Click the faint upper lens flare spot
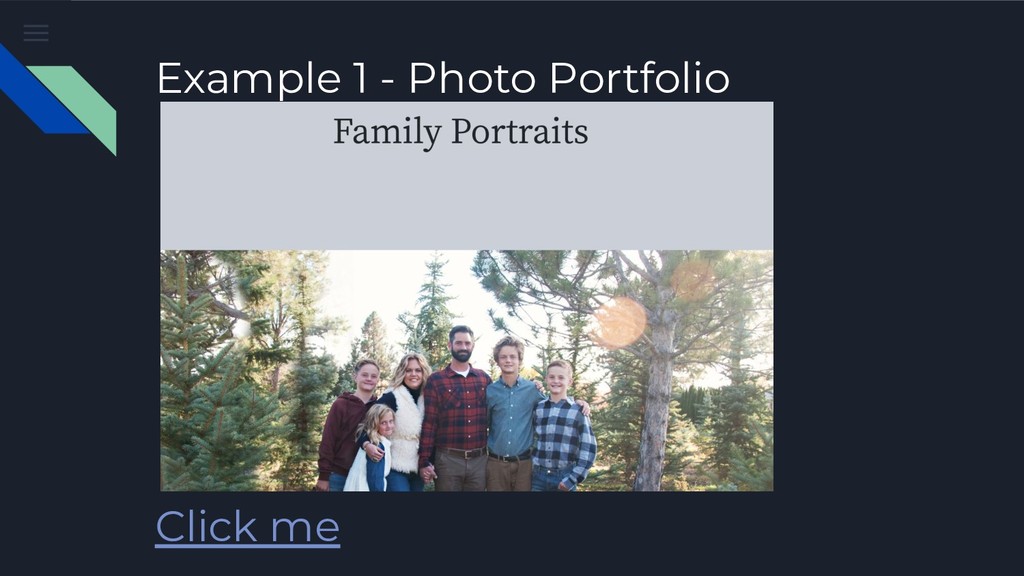This screenshot has height=576, width=1024. pyautogui.click(x=692, y=281)
